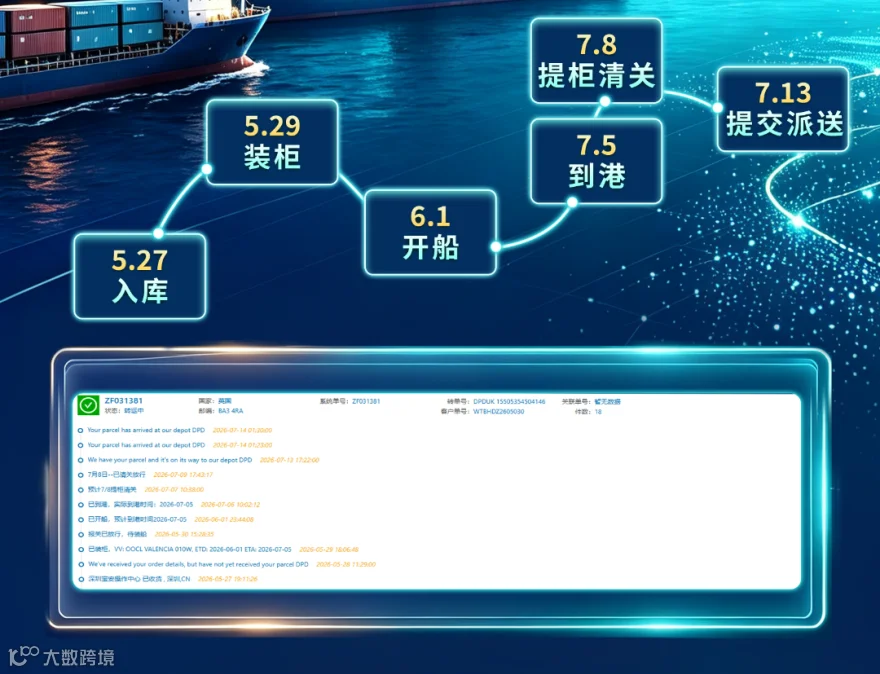The width and height of the screenshot is (880, 674).
Task: Click the 7.5 到港 milestone box
Action: 596,161
